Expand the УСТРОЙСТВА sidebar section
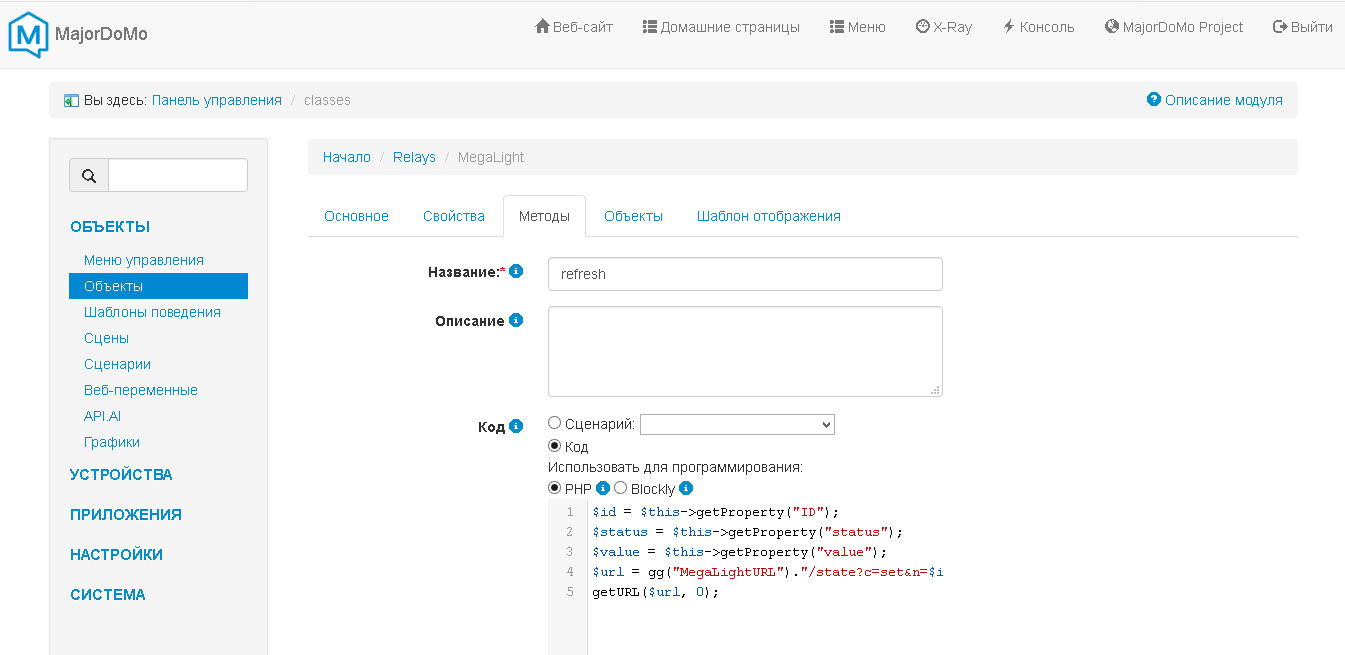This screenshot has height=655, width=1345. click(x=121, y=475)
